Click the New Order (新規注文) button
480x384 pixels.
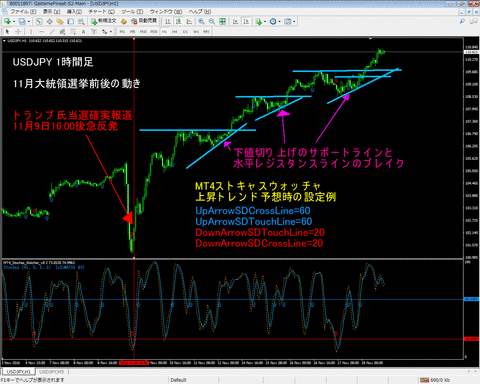tap(104, 21)
